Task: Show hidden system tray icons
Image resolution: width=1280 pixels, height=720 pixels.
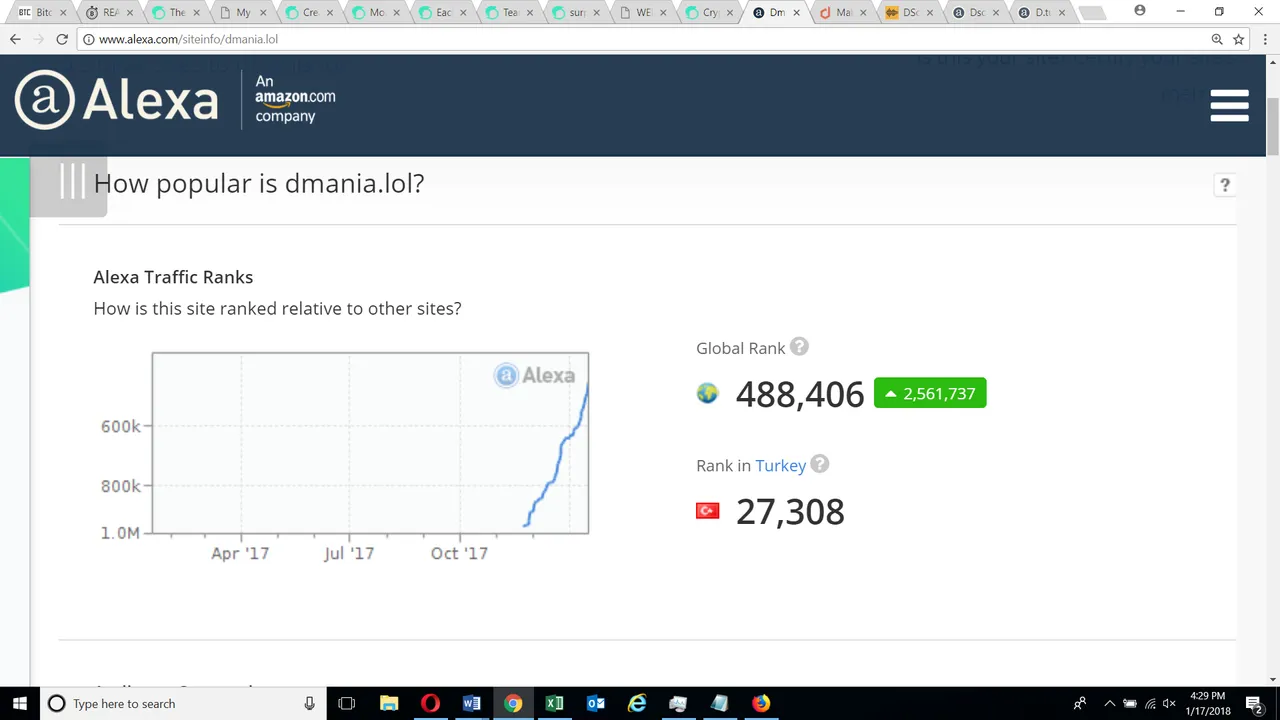Action: pyautogui.click(x=1109, y=703)
